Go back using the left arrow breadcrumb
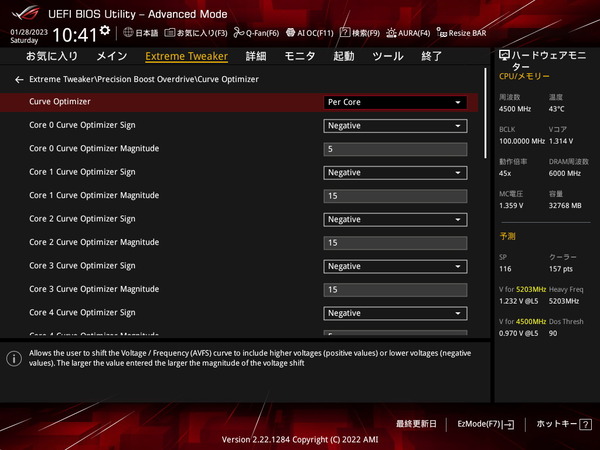 tap(19, 79)
